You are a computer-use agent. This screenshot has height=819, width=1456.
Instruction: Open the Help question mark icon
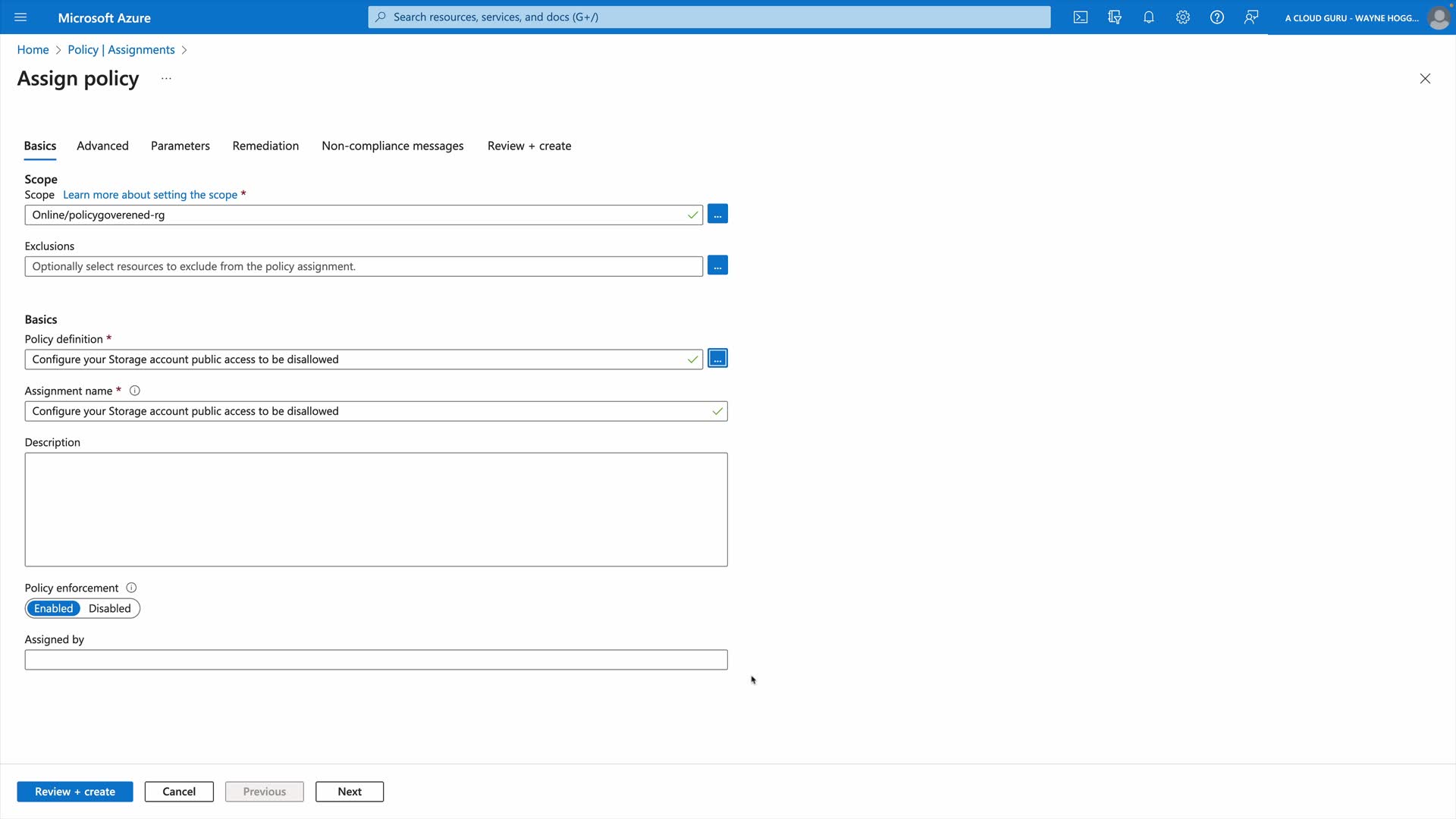pos(1217,17)
